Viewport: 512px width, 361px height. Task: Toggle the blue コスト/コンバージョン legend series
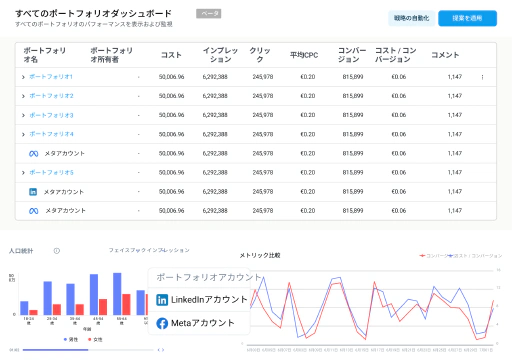pos(475,256)
